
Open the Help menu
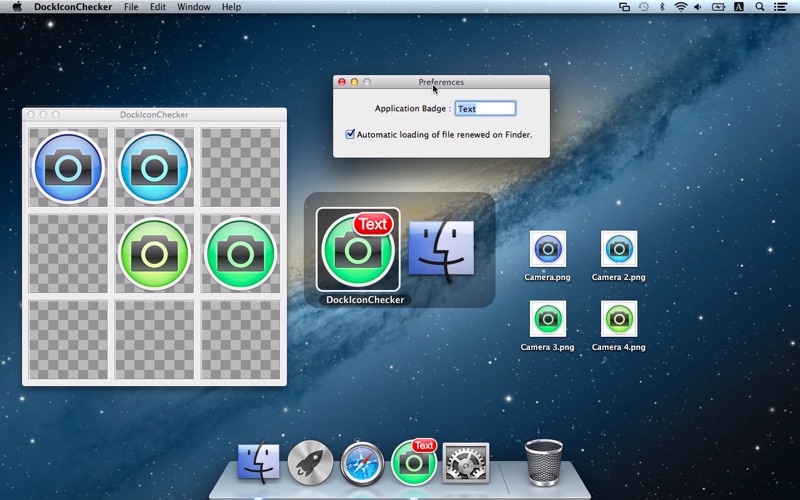click(x=231, y=7)
